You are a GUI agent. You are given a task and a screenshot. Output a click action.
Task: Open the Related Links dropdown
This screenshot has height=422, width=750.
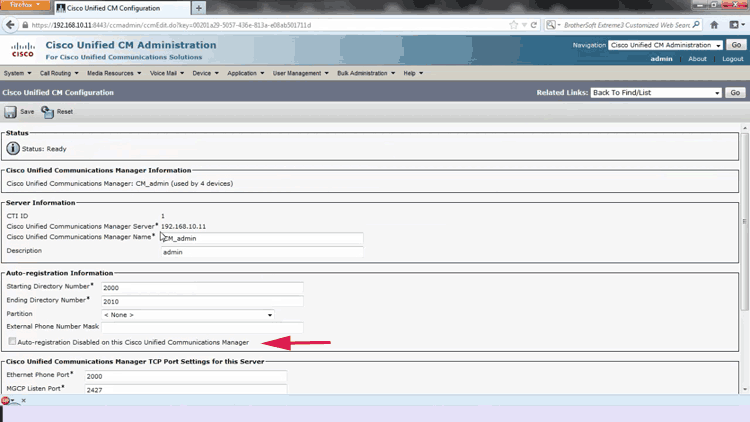click(x=656, y=92)
